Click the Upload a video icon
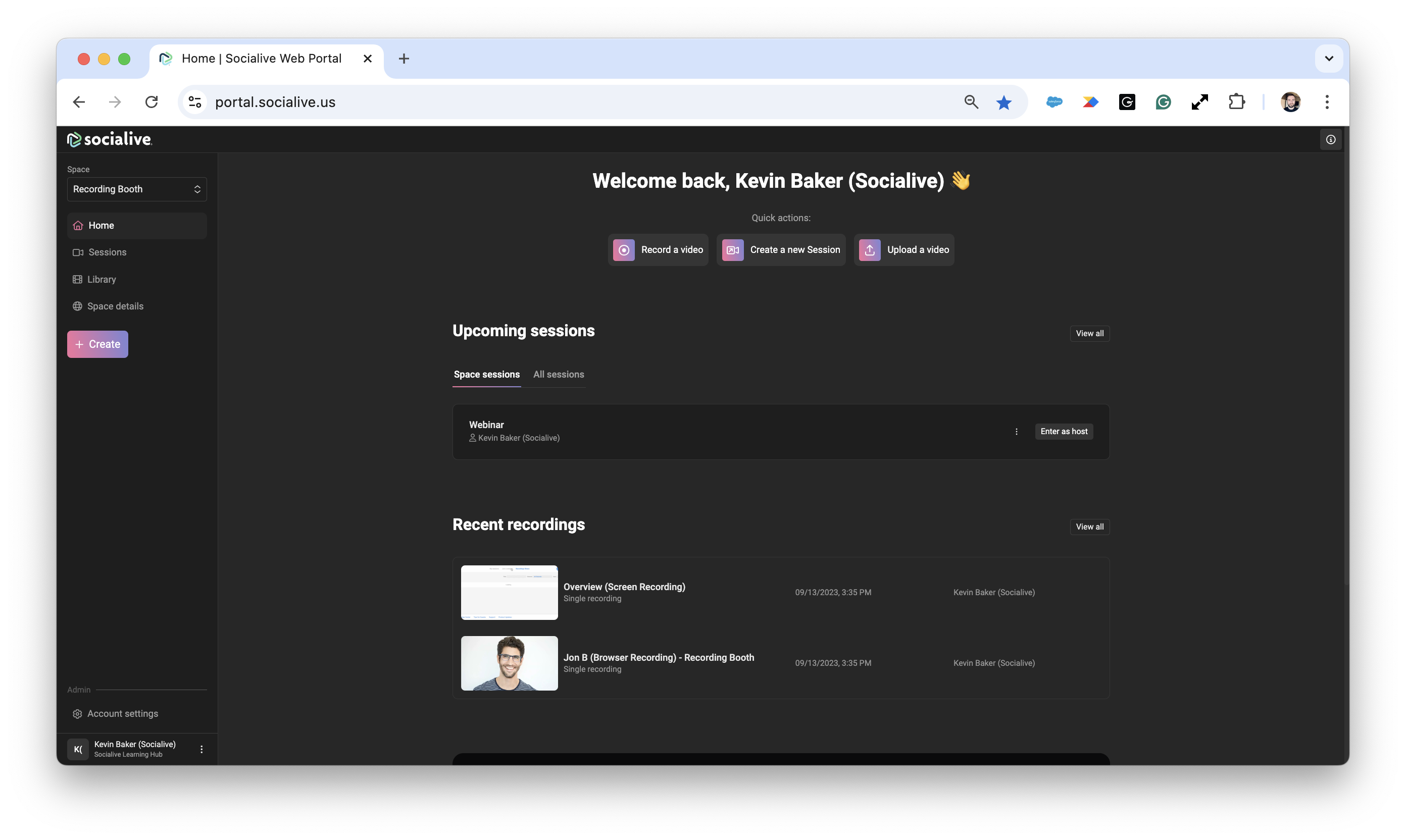Screen dimensions: 1406x840 (x=869, y=249)
